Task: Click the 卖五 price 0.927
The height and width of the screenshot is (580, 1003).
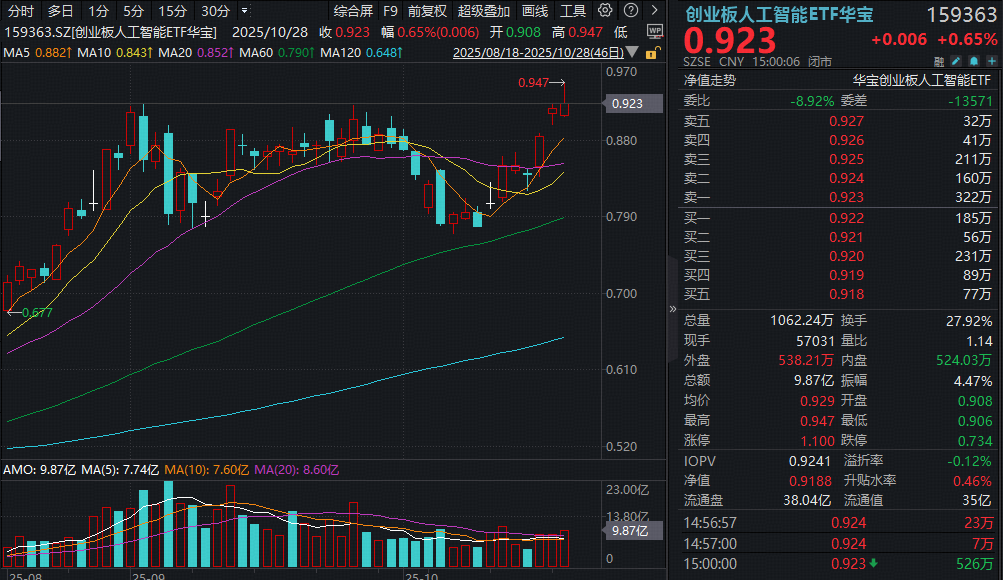Action: coord(846,121)
